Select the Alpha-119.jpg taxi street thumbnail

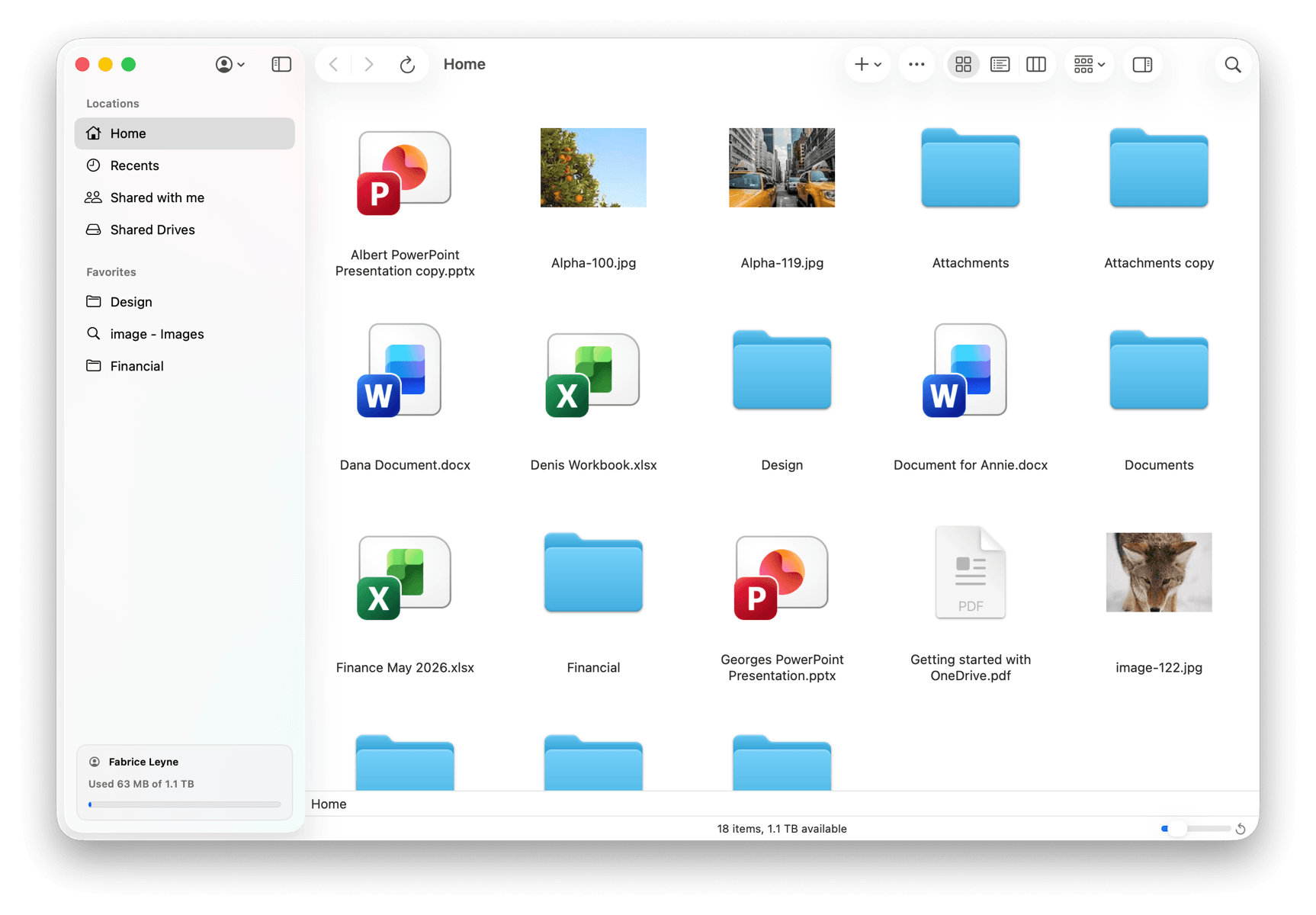click(x=782, y=168)
